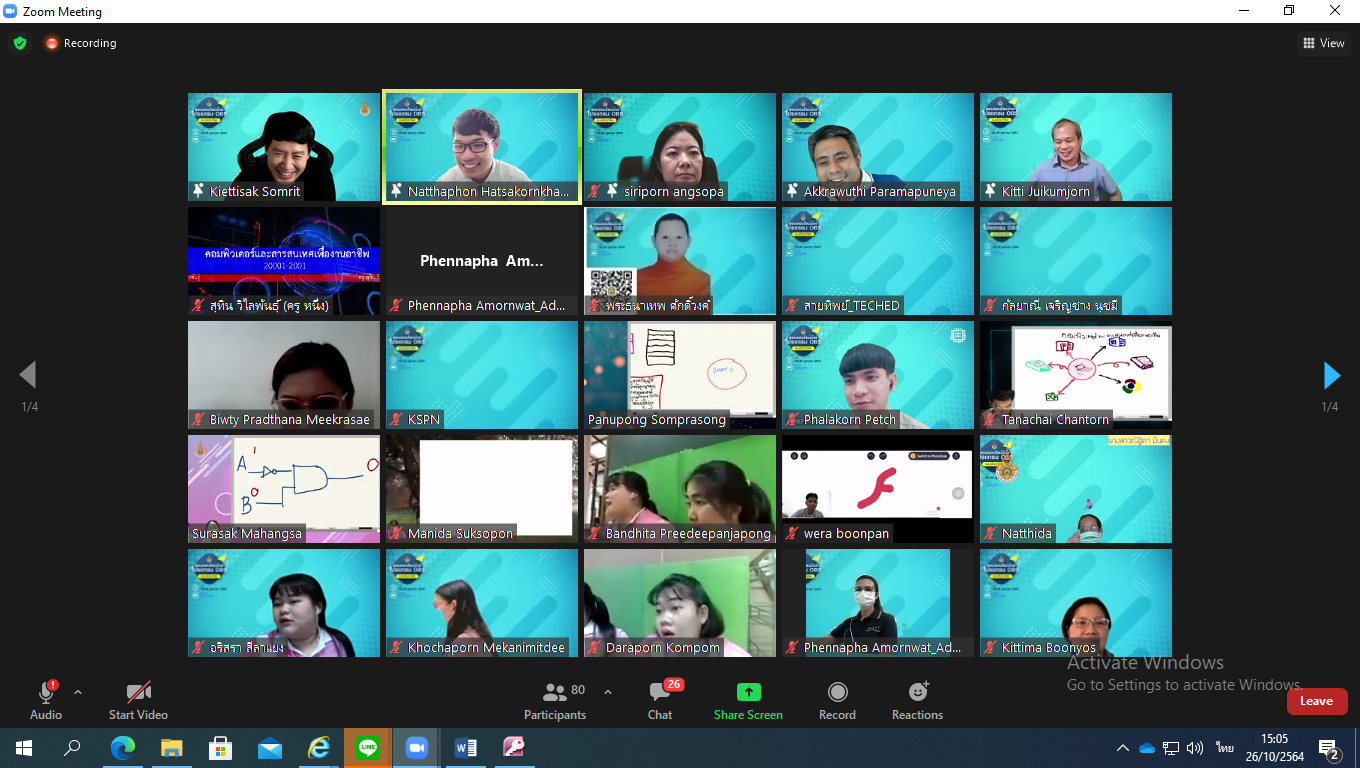The height and width of the screenshot is (768, 1360).
Task: Click the name label 'Kittima Boonyos'
Action: click(1049, 648)
